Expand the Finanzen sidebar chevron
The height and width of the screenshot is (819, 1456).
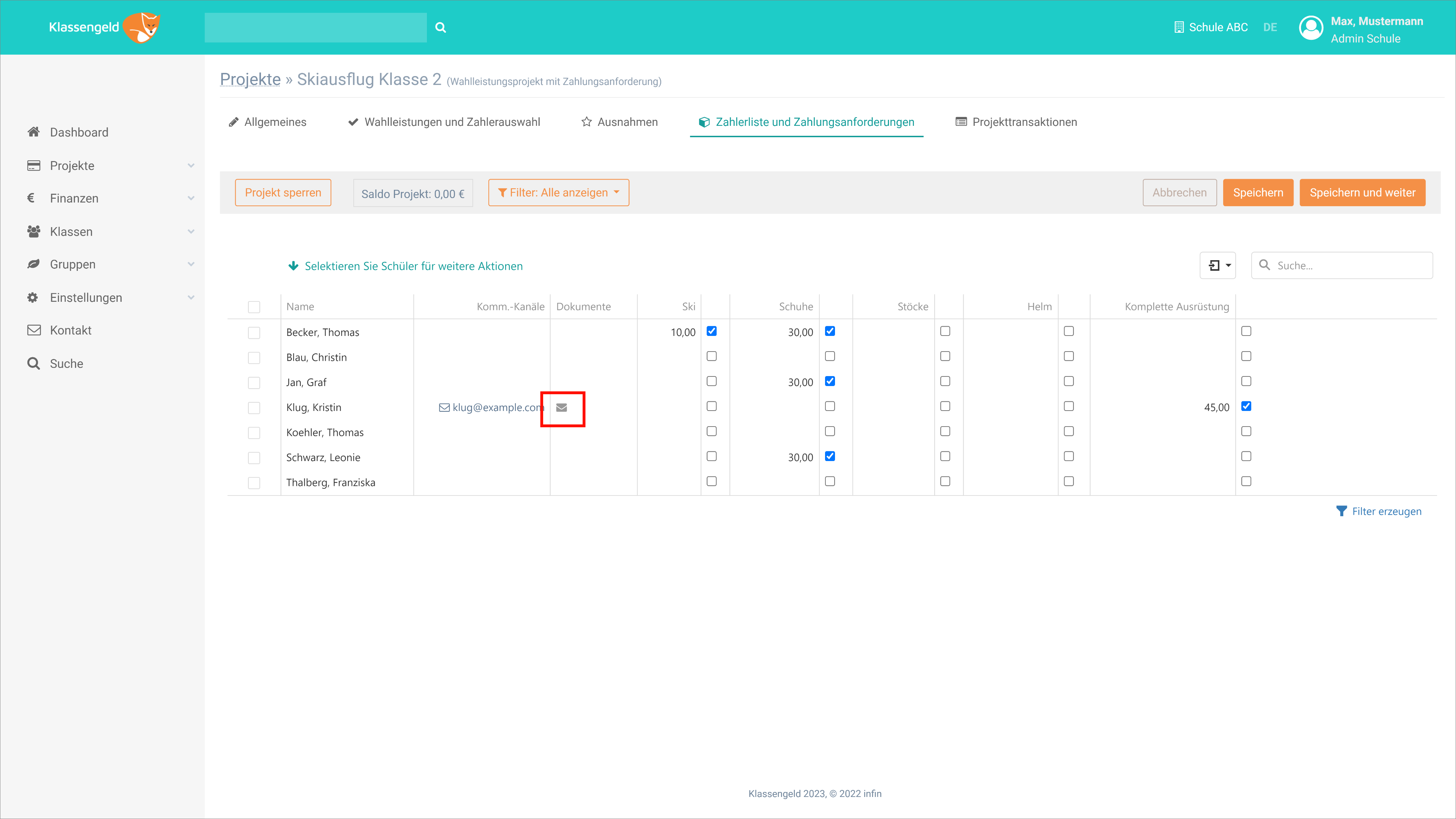(x=191, y=198)
